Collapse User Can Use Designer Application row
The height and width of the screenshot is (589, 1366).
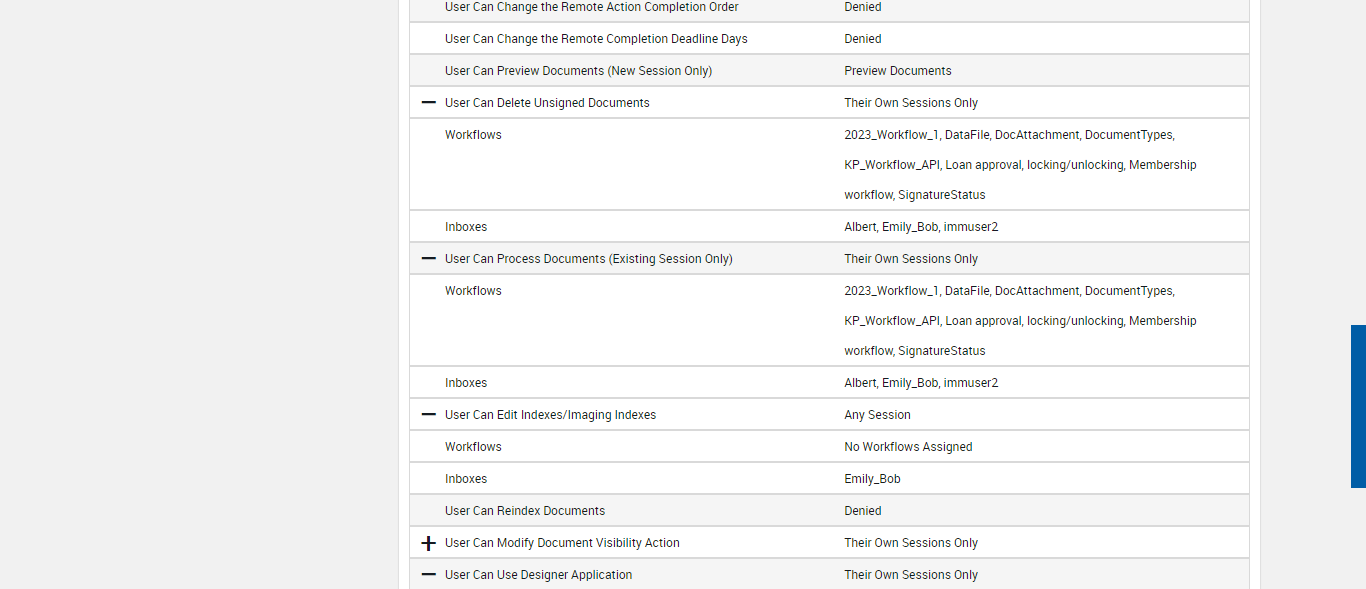tap(429, 575)
